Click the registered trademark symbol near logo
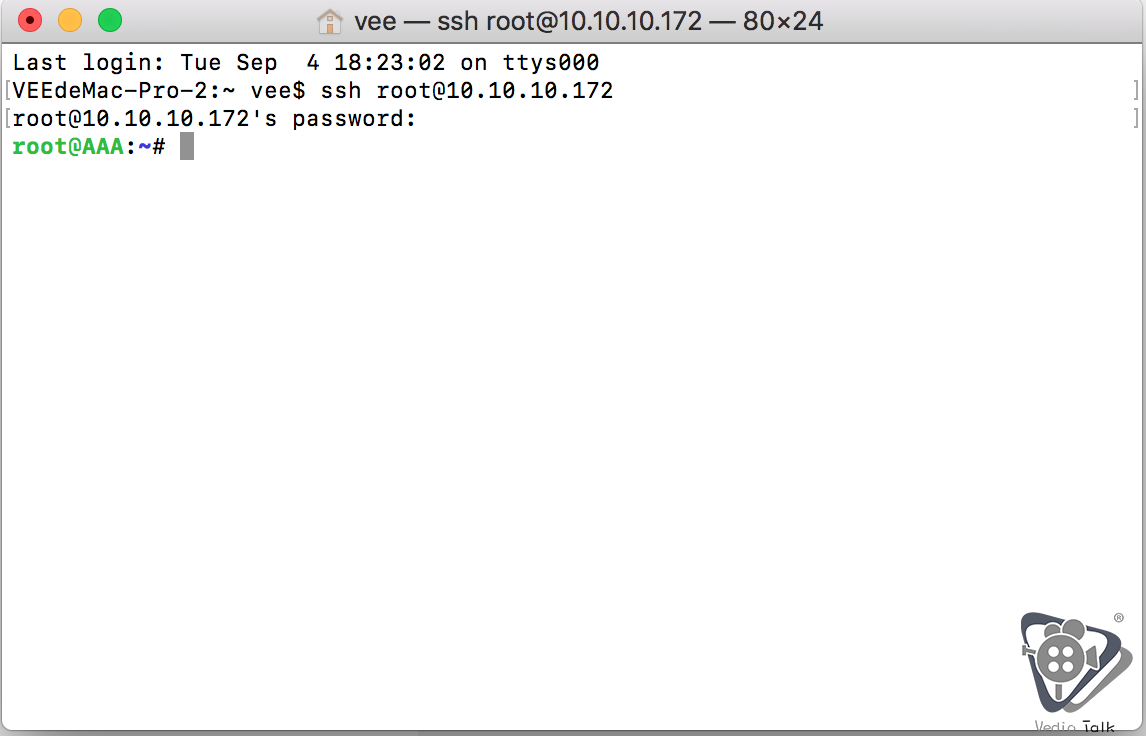The image size is (1146, 736). click(1118, 618)
